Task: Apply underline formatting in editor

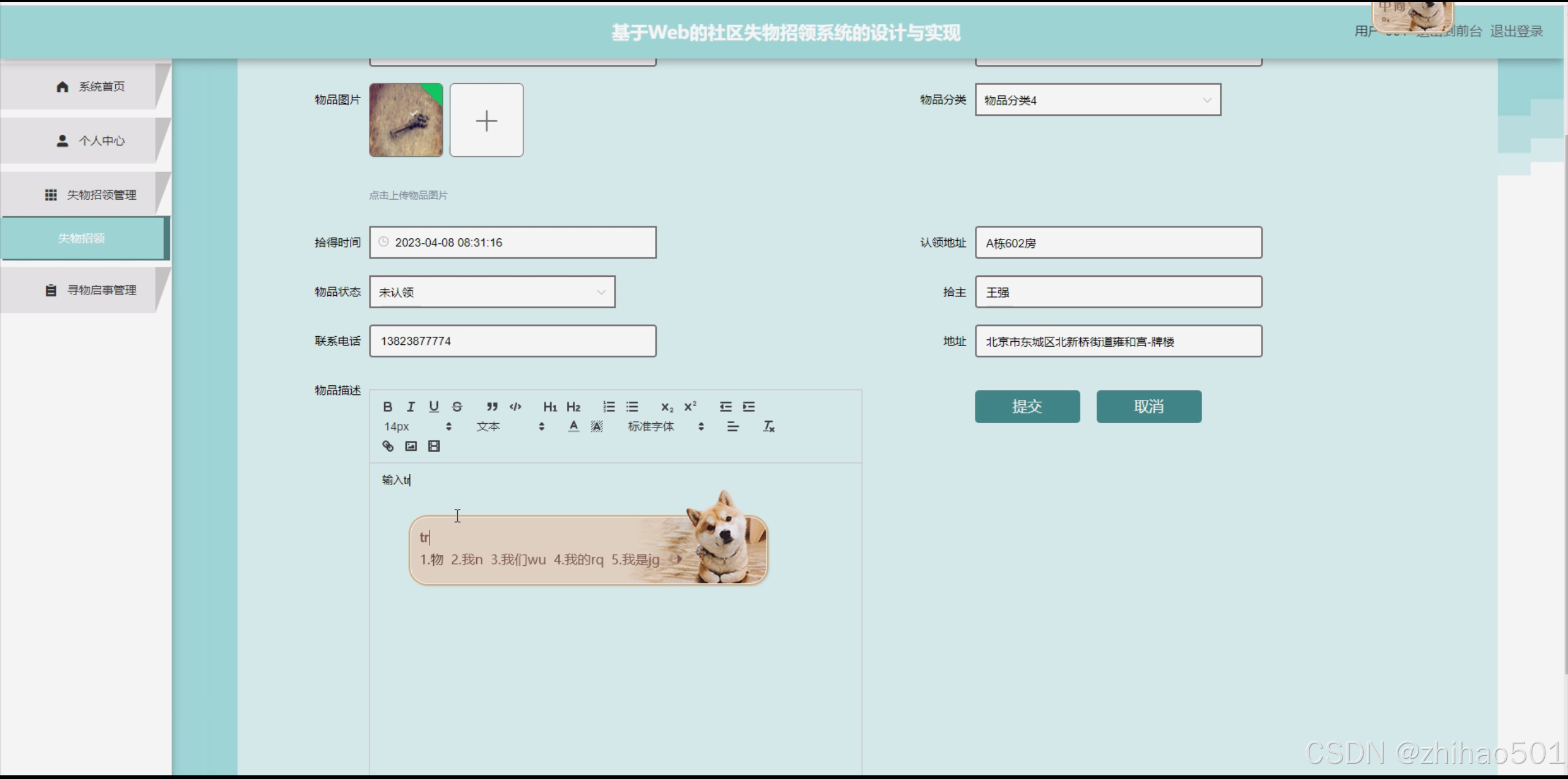Action: 434,407
